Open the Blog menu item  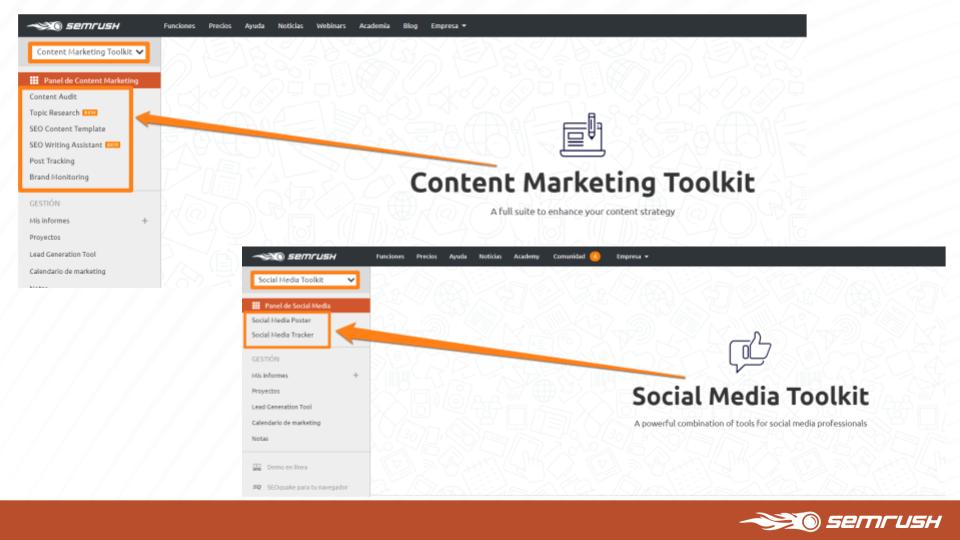[410, 26]
